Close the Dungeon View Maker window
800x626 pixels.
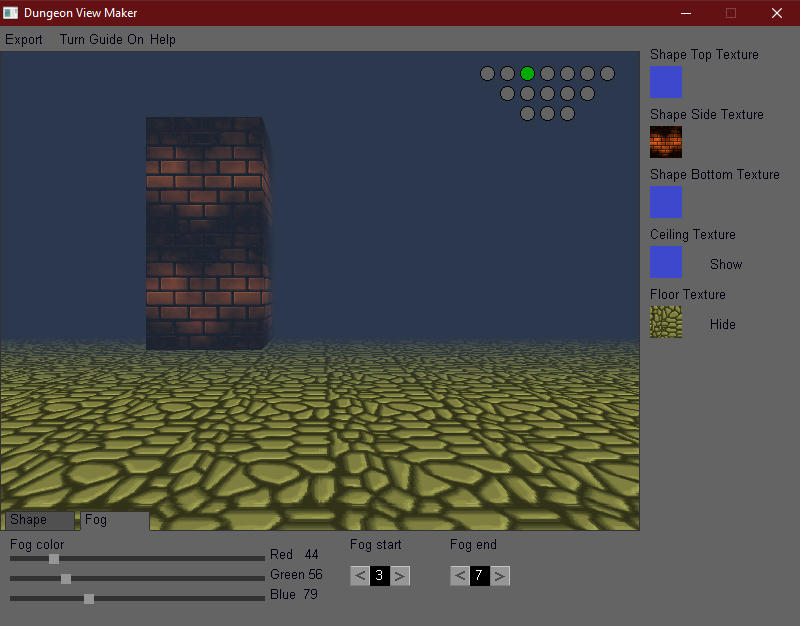777,13
